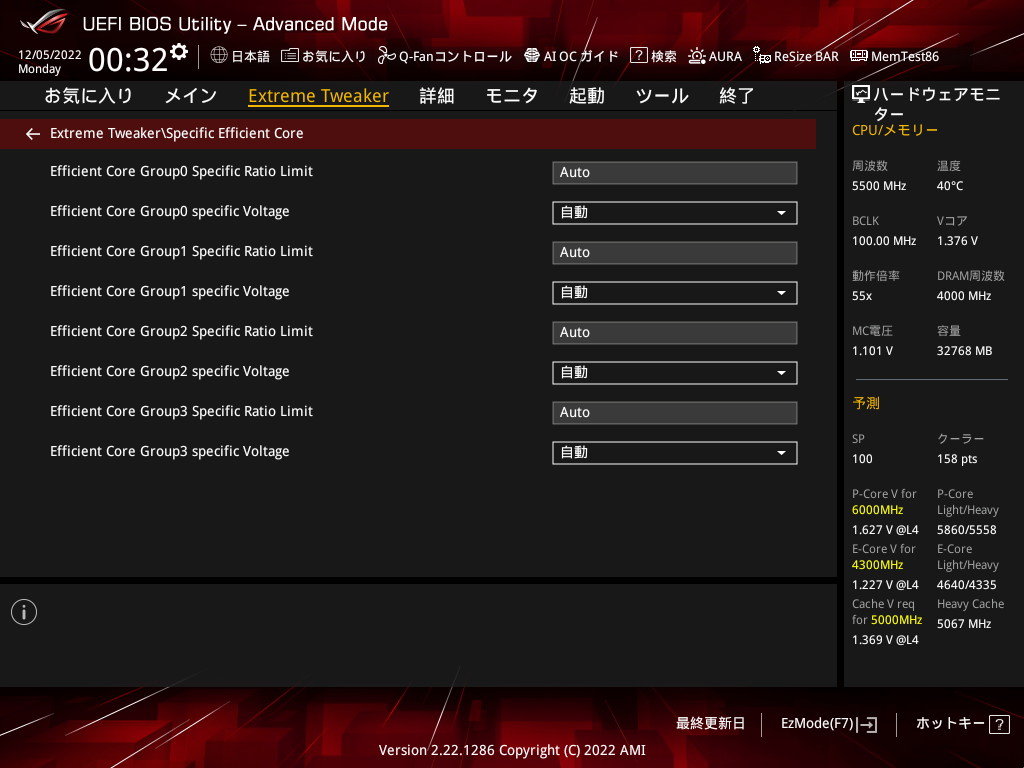
Task: Click 検索 search label
Action: [x=664, y=56]
